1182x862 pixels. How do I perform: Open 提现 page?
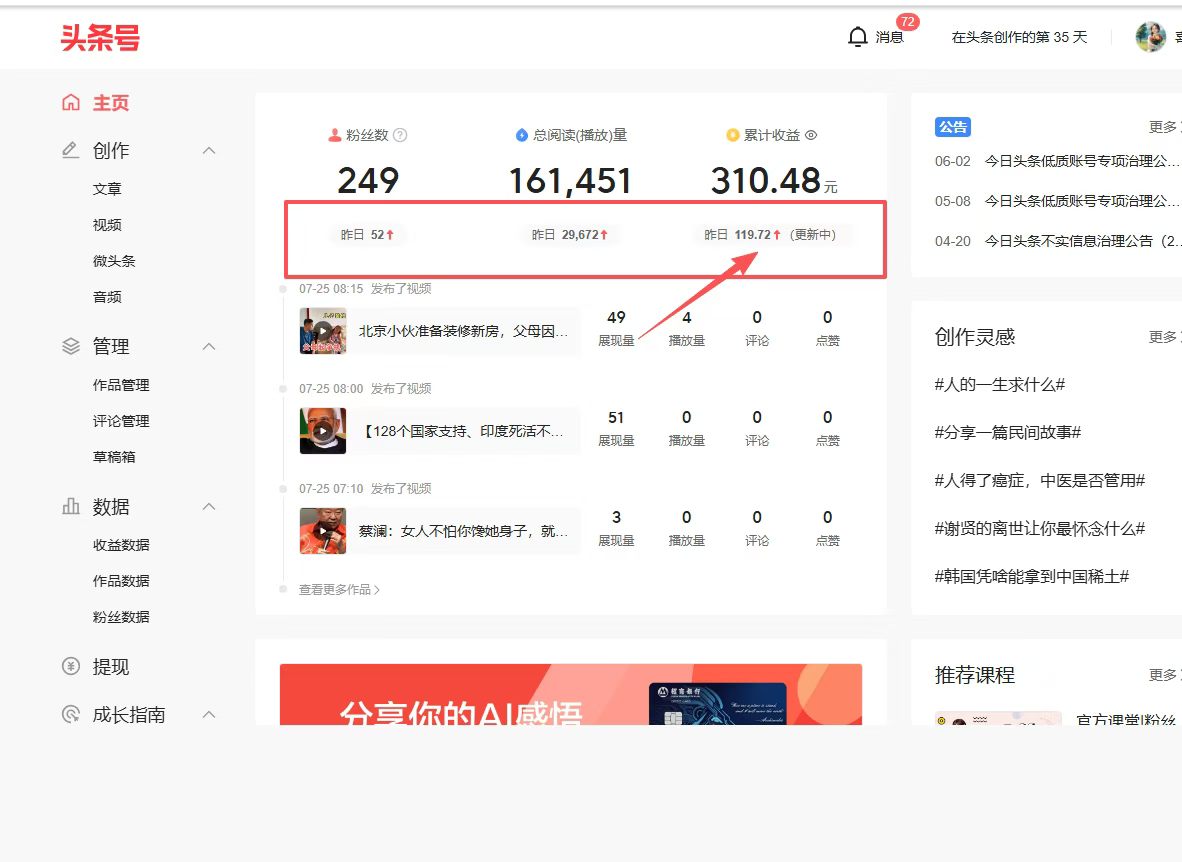click(111, 667)
